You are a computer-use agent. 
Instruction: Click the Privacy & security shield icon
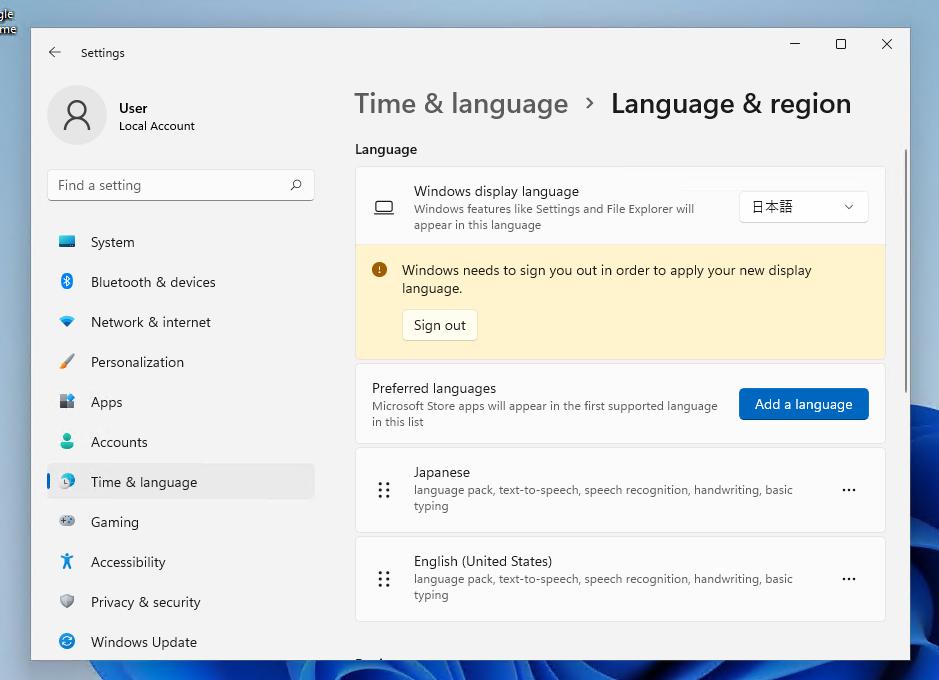[x=67, y=602]
